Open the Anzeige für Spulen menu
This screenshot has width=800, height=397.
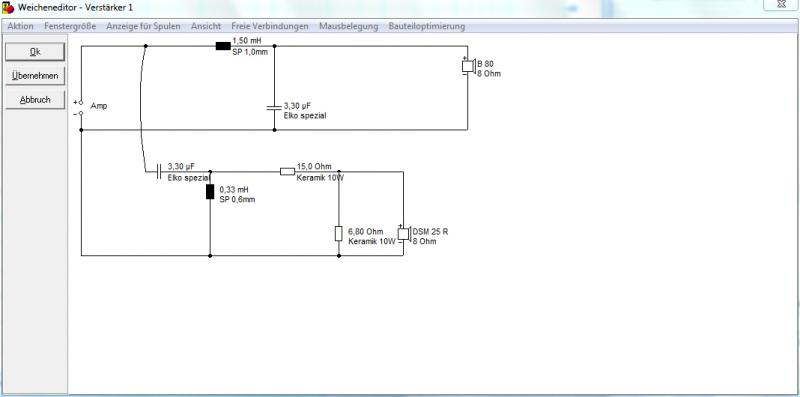(143, 26)
